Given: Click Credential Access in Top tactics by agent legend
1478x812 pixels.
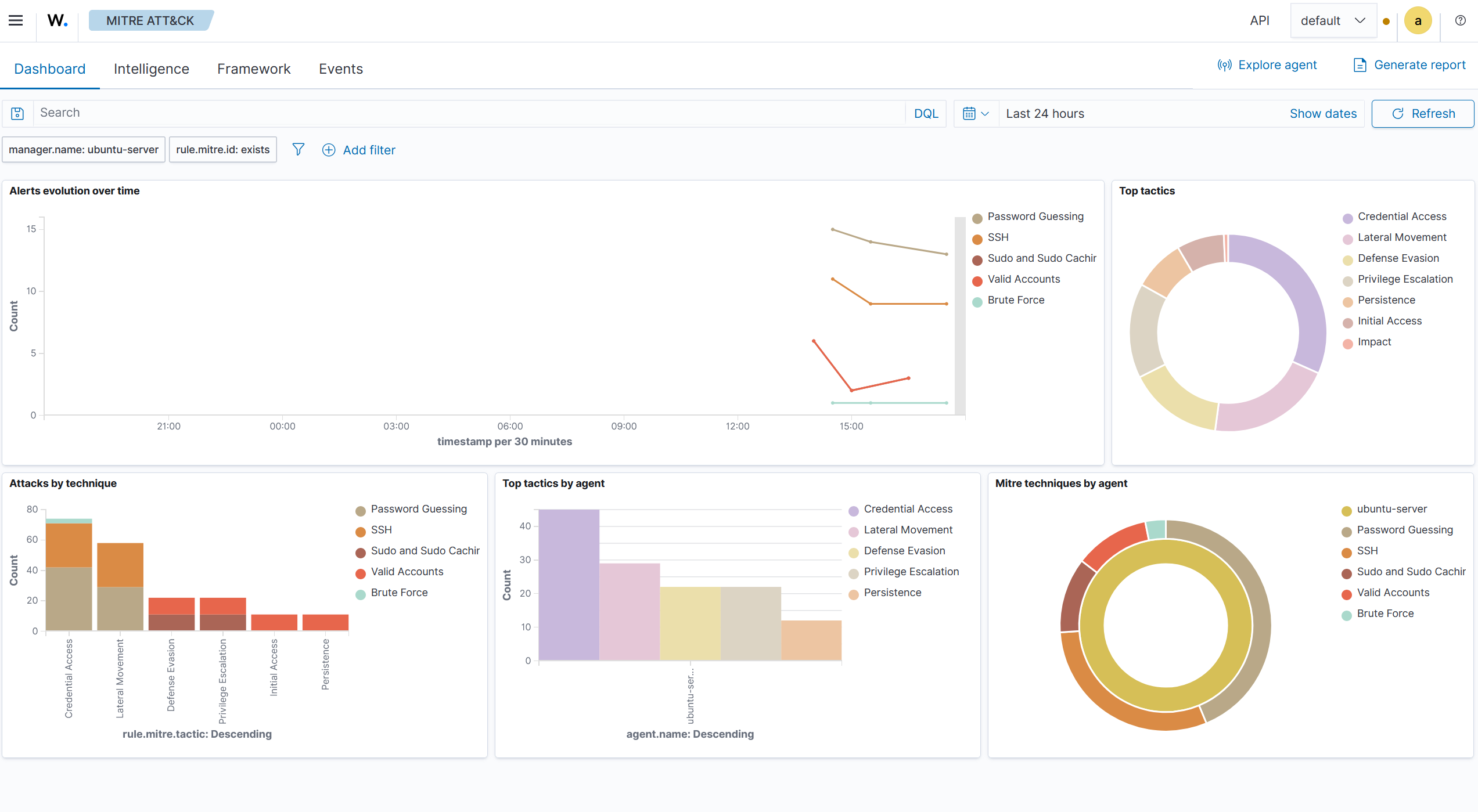Looking at the screenshot, I should [x=908, y=509].
